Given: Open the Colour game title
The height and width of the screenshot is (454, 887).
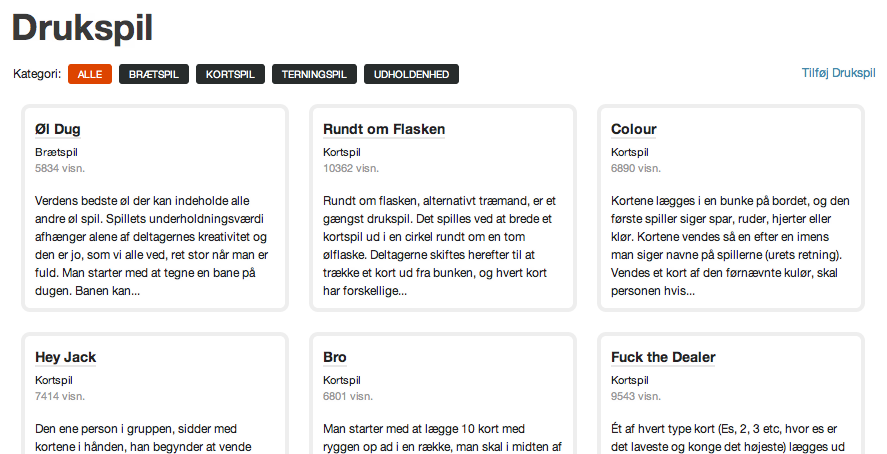Looking at the screenshot, I should tap(634, 129).
